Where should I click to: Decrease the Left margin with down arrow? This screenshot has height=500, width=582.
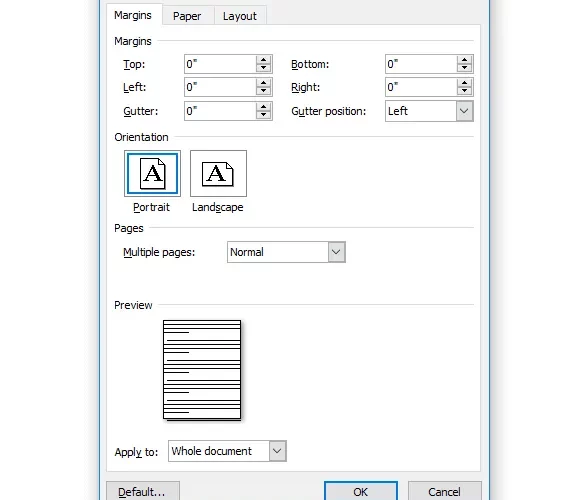[264, 91]
